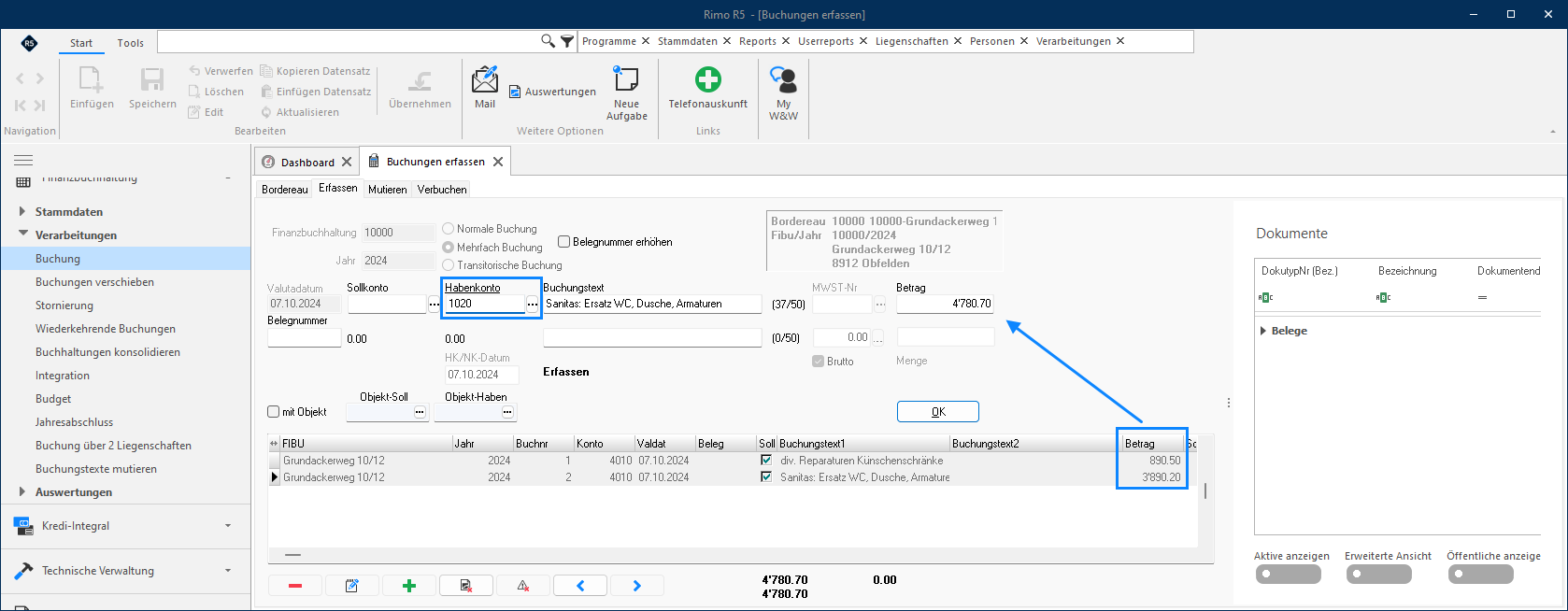Click the red minus delete-row button

tap(295, 586)
